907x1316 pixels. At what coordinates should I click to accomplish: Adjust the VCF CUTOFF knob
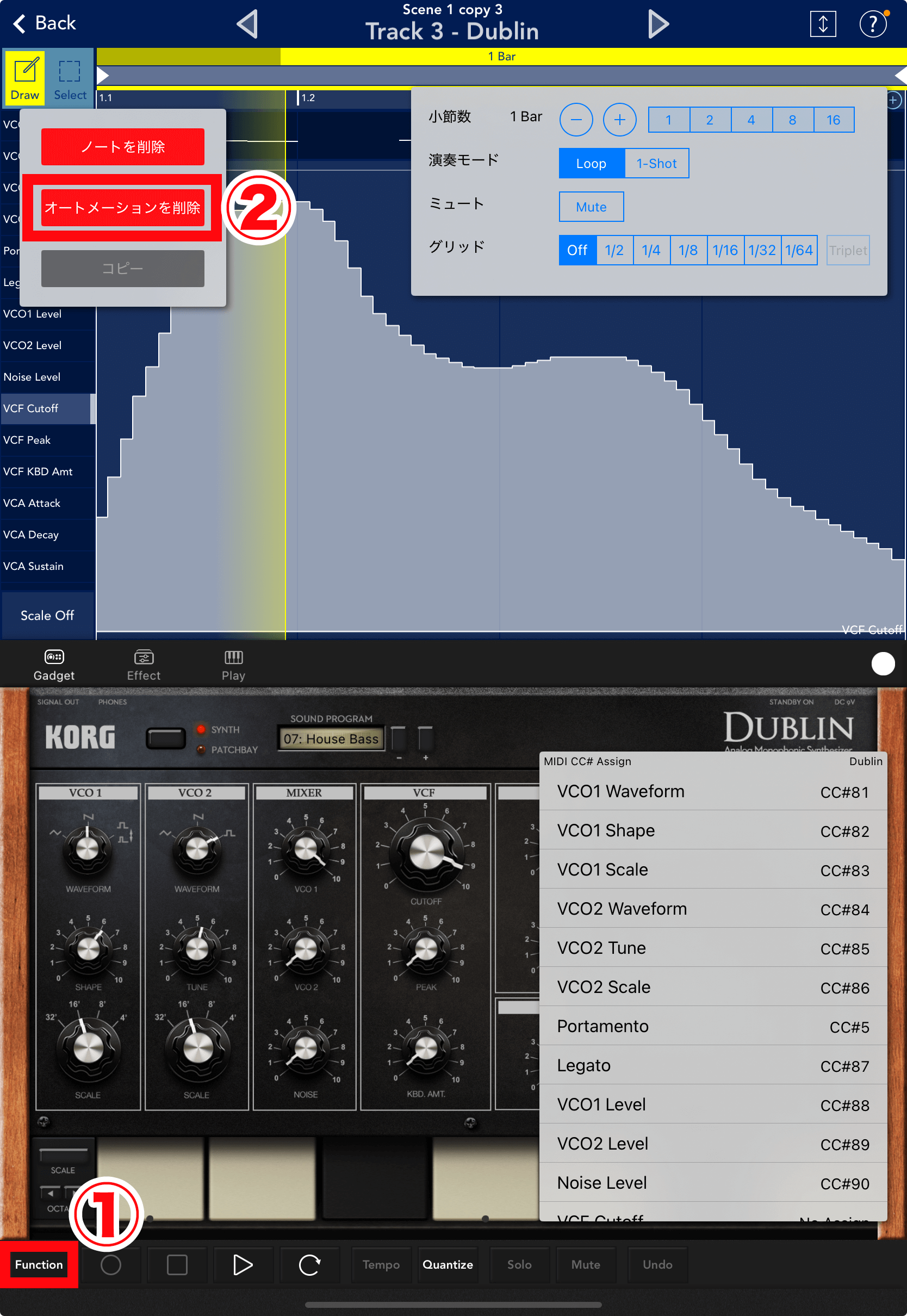tap(426, 853)
